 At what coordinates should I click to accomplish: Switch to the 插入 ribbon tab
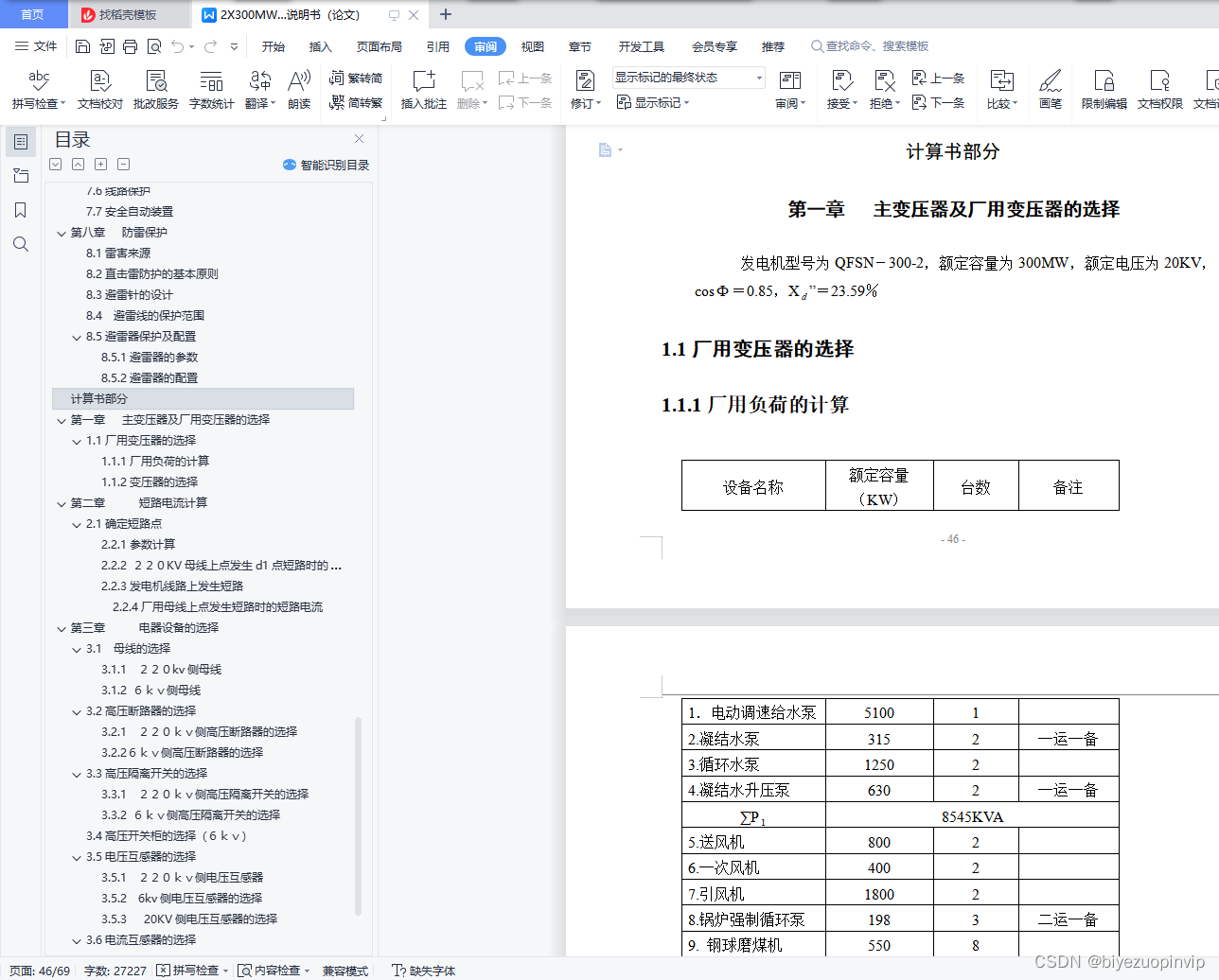coord(321,46)
